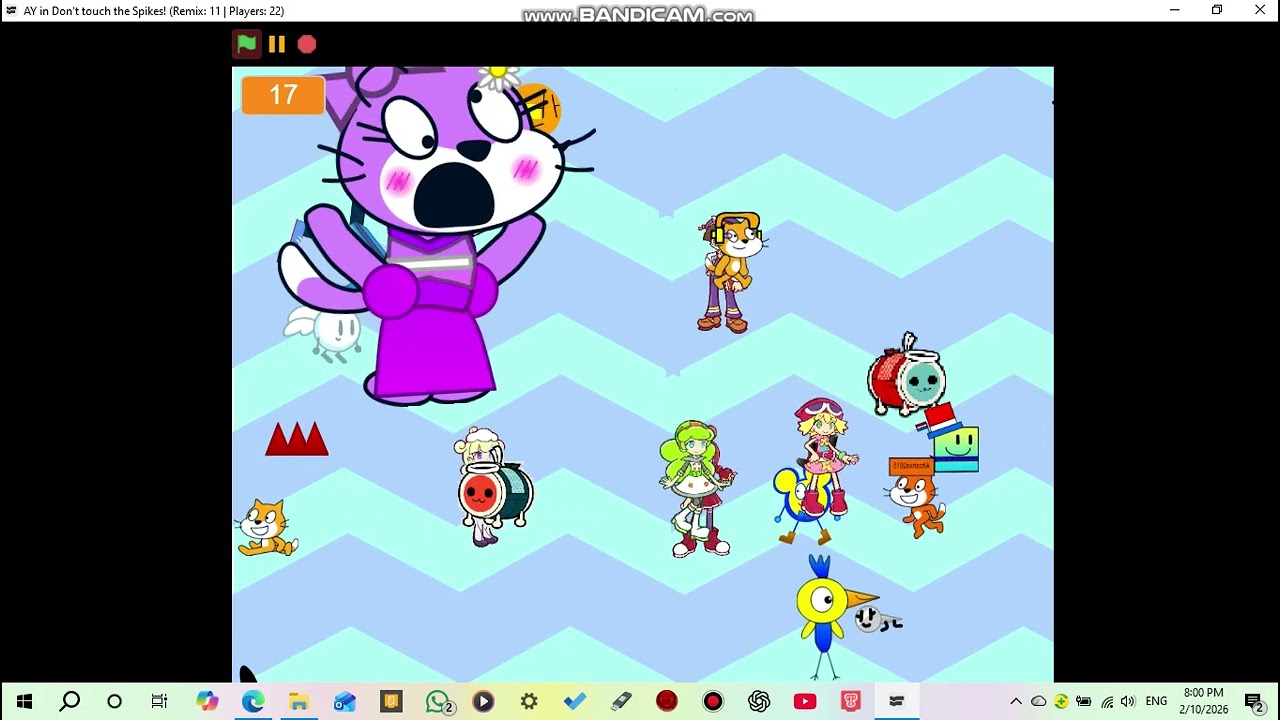The width and height of the screenshot is (1280, 720).
Task: Open the Cortana circle icon on the taskbar
Action: click(114, 701)
